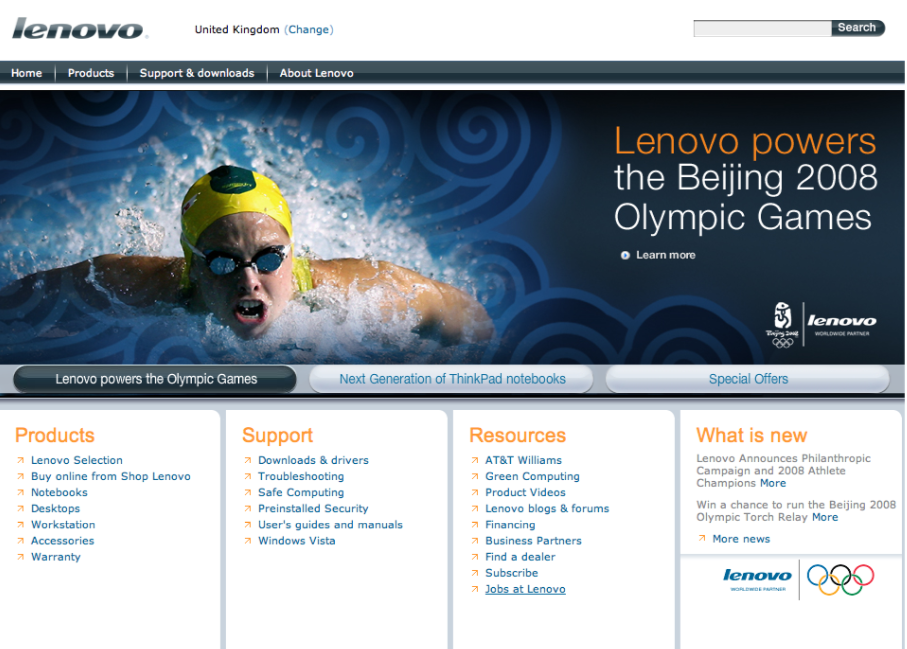Viewport: 907px width, 649px height.
Task: Open the Warranty link
Action: [x=56, y=557]
